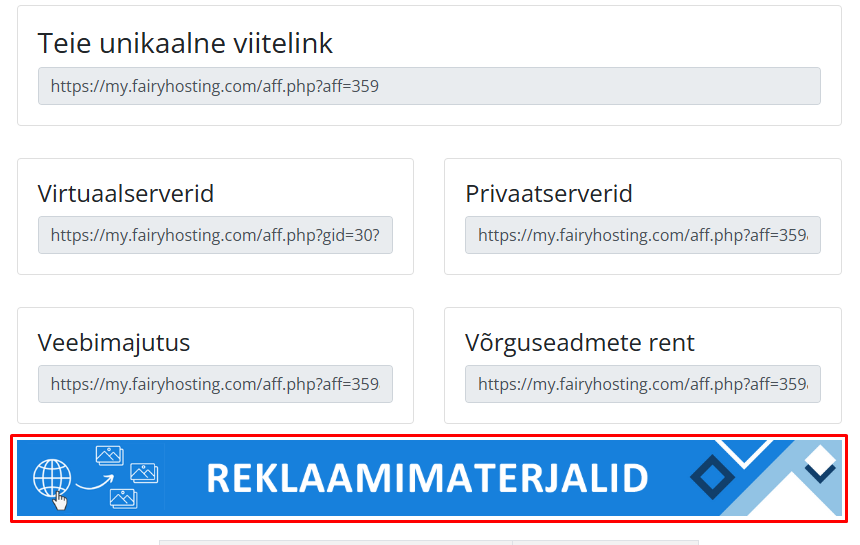Click the 'Teie unikaalne viitelink' heading
The image size is (860, 545).
click(185, 43)
